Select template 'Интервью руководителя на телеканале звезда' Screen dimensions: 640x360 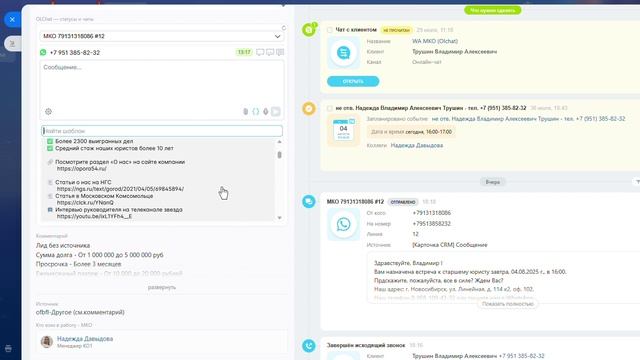coord(119,210)
